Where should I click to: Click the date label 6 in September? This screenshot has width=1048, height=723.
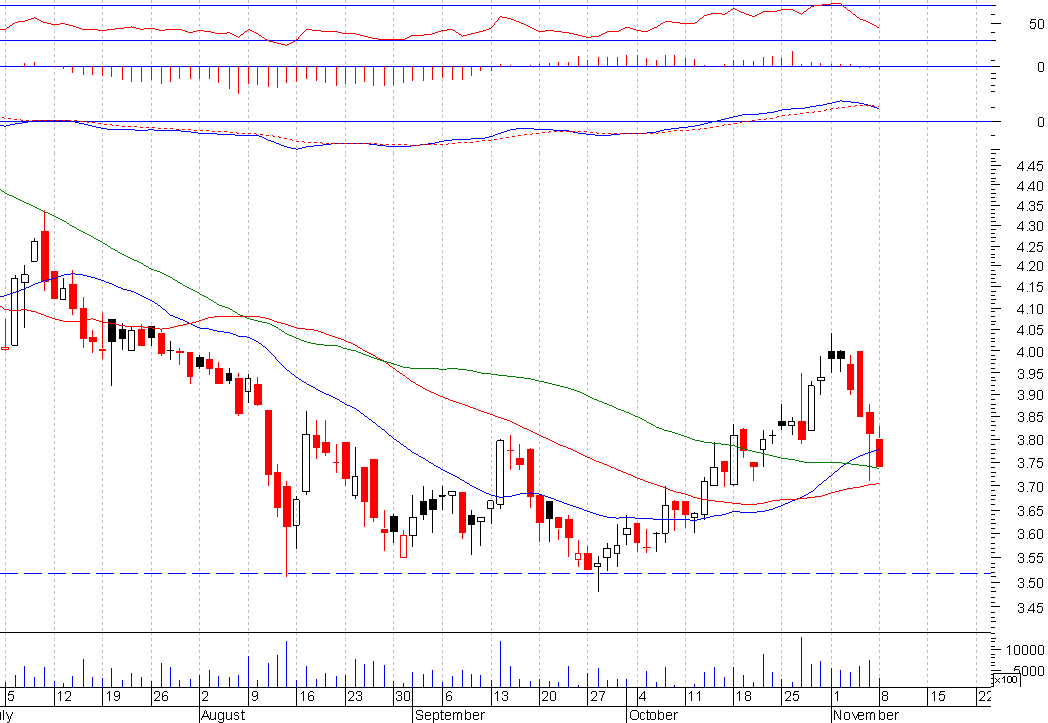point(448,696)
